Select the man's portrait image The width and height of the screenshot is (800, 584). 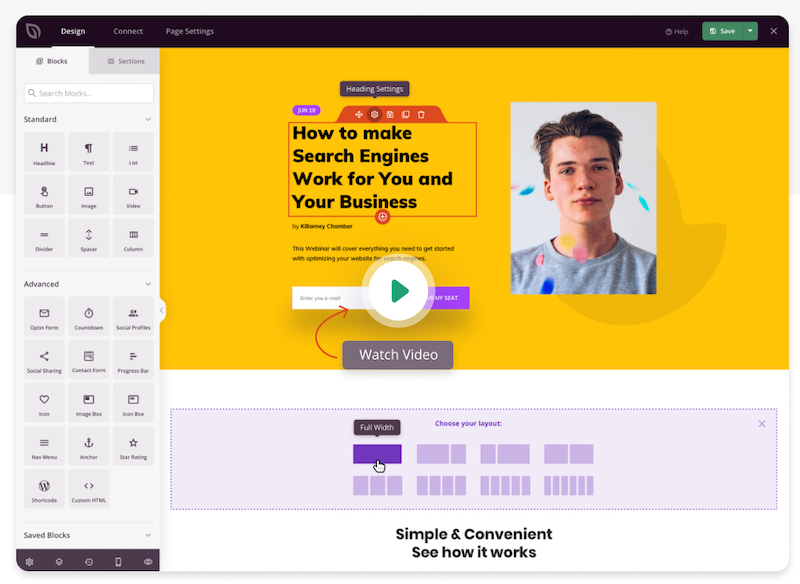click(583, 198)
